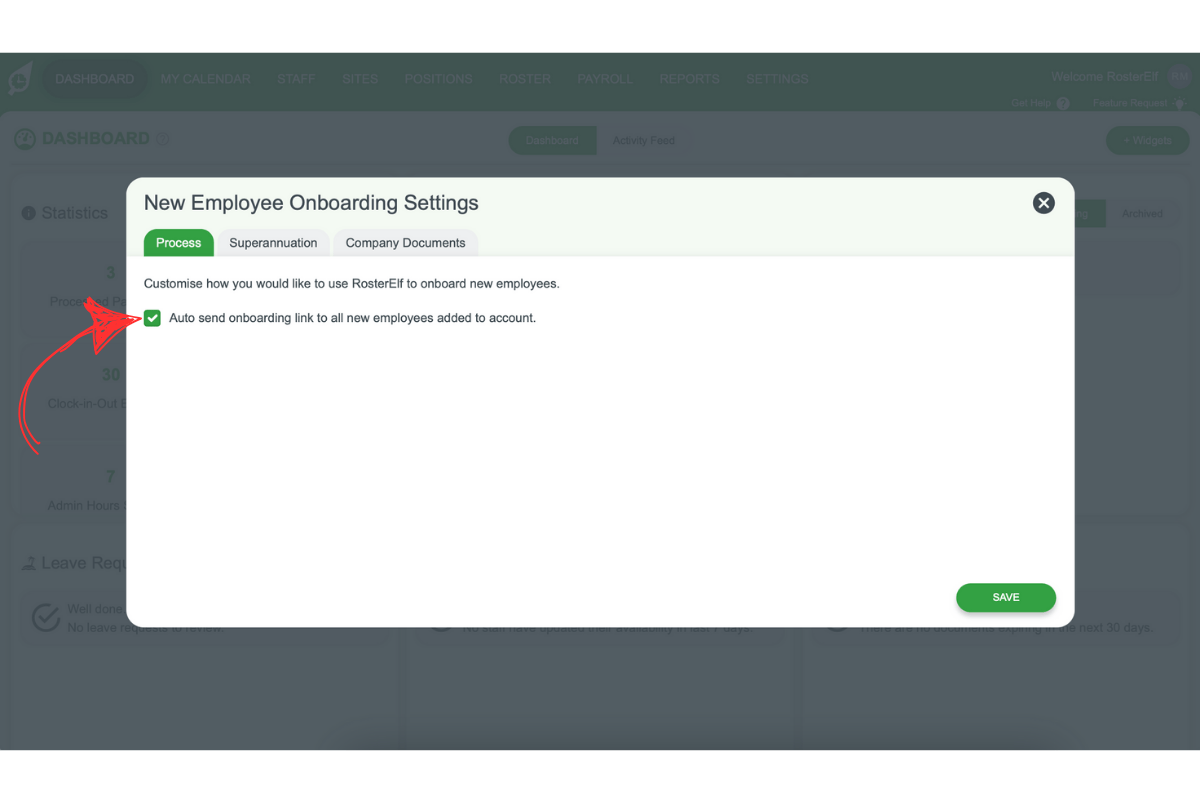Click the dashboard gauge icon beside DASHBOARD heading

pyautogui.click(x=25, y=139)
